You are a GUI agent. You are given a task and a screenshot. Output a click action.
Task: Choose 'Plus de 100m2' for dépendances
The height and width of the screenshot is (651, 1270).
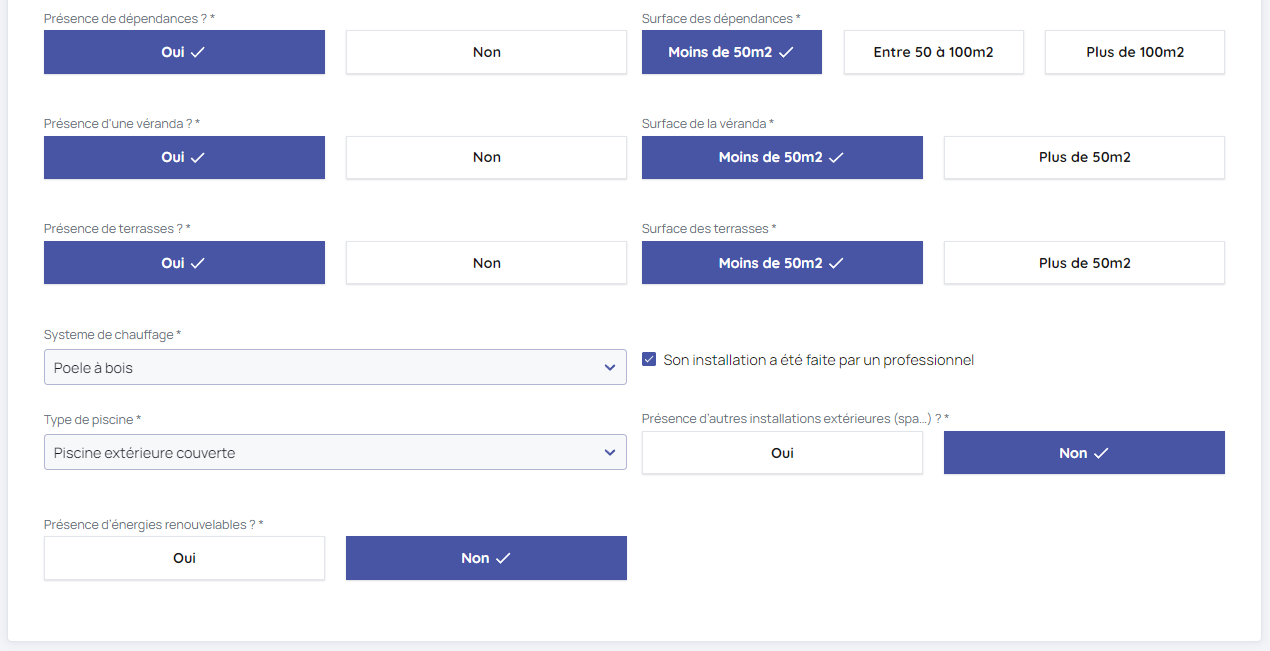(1134, 52)
